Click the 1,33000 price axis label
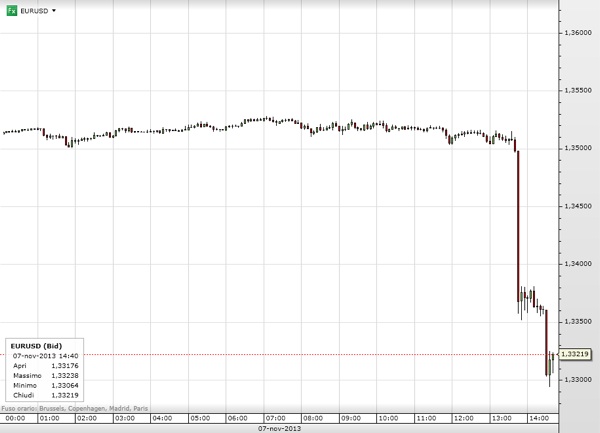This screenshot has width=600, height=433. [x=577, y=380]
